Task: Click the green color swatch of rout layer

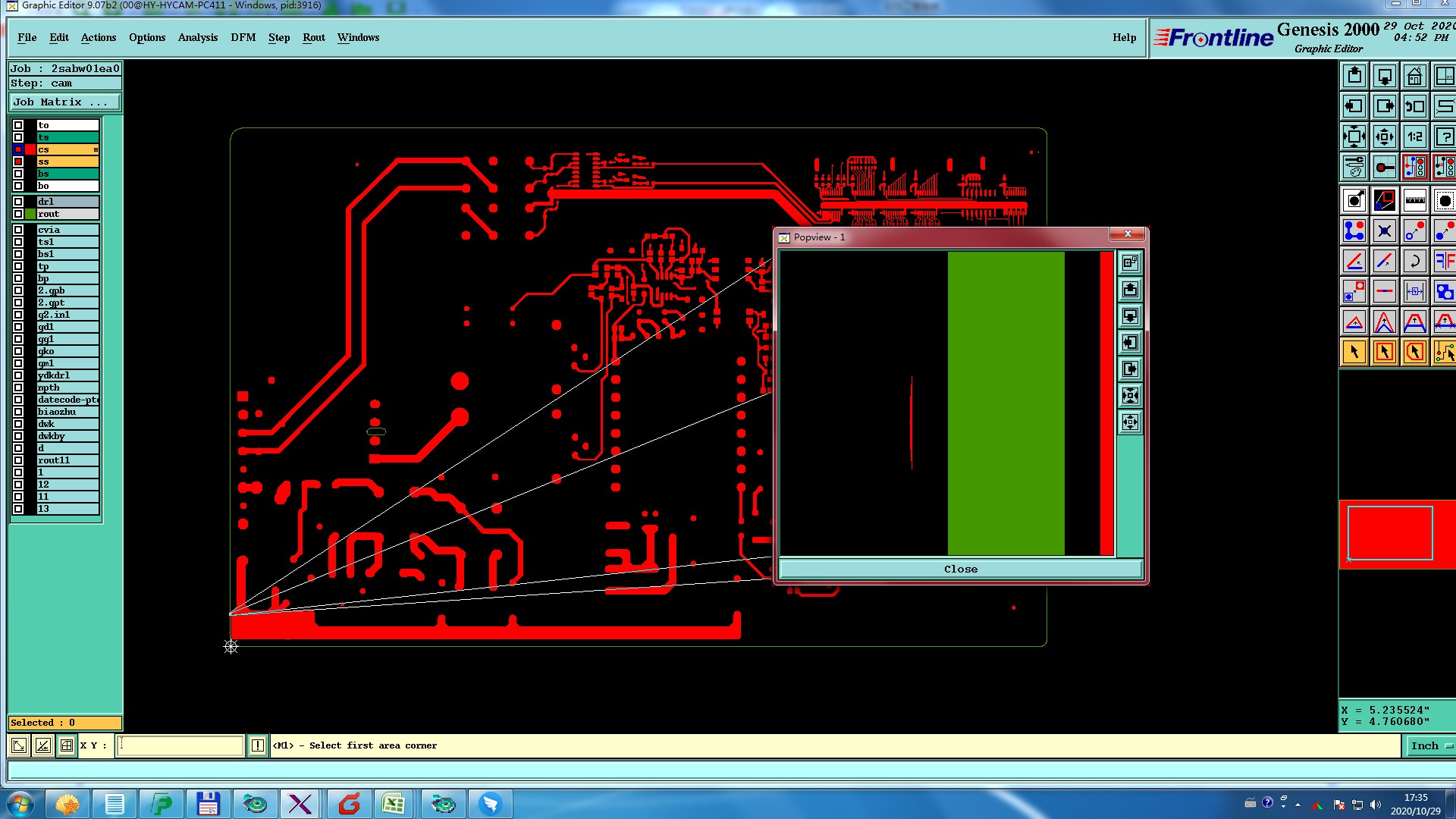Action: point(30,214)
